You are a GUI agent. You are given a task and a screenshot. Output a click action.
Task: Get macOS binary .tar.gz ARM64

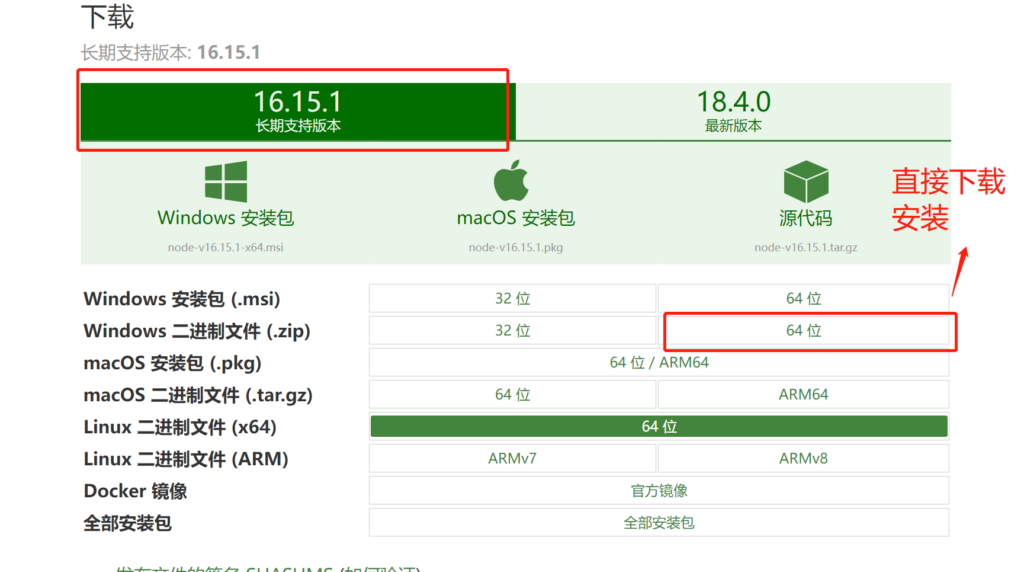tap(803, 394)
